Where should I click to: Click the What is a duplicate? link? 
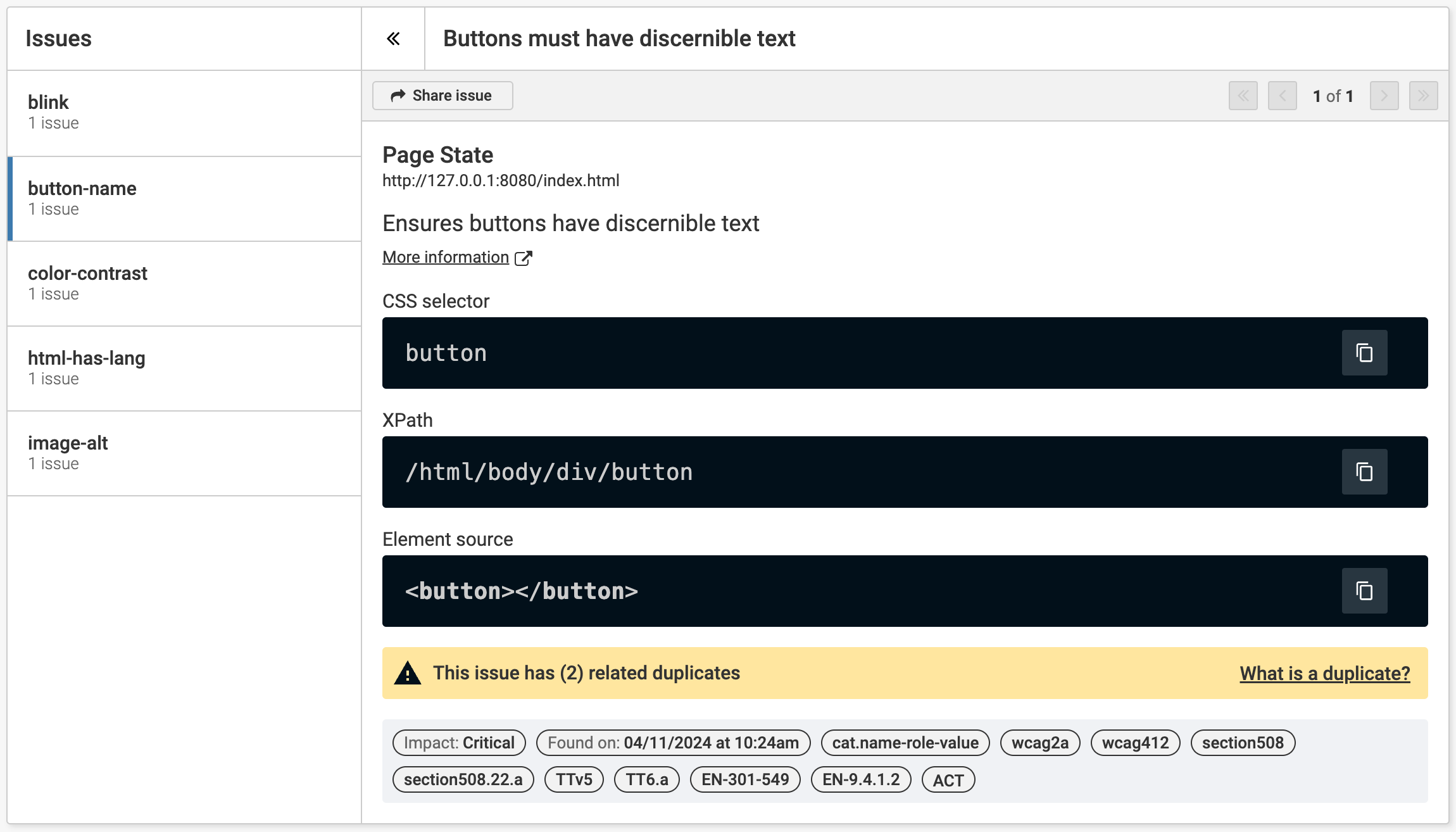click(1324, 672)
